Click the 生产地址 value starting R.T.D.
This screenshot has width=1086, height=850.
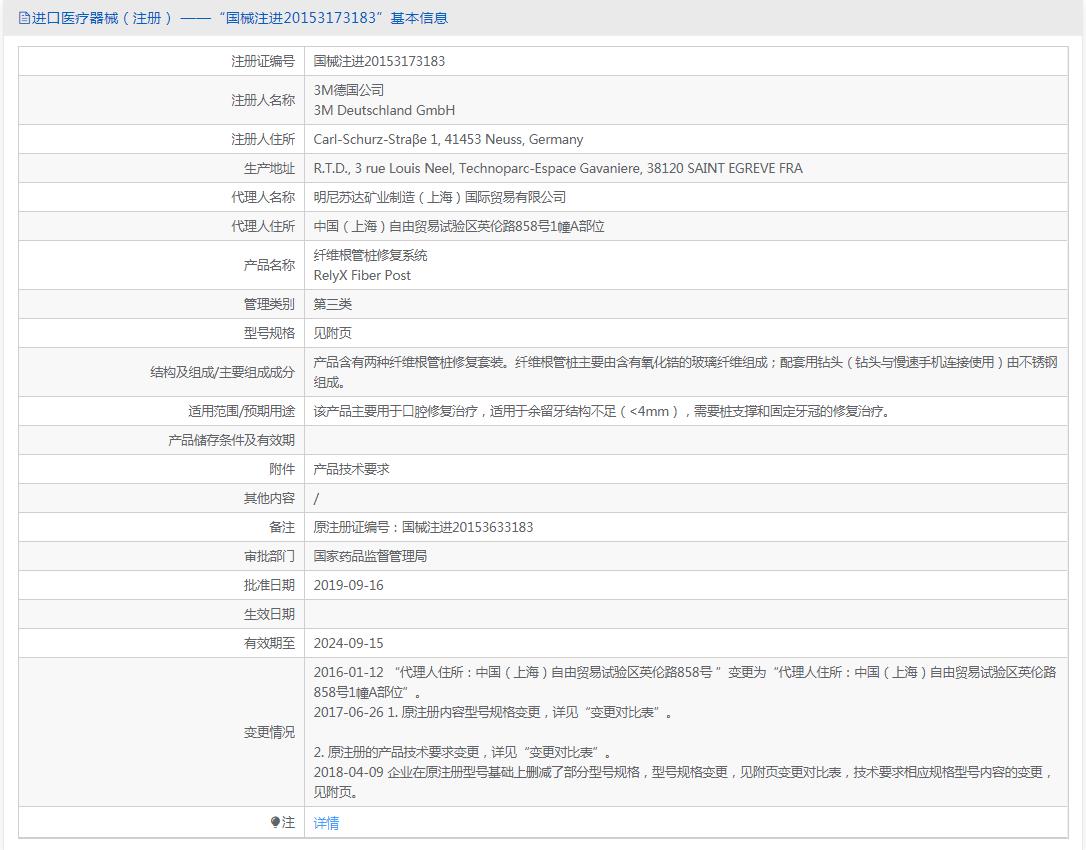click(558, 168)
